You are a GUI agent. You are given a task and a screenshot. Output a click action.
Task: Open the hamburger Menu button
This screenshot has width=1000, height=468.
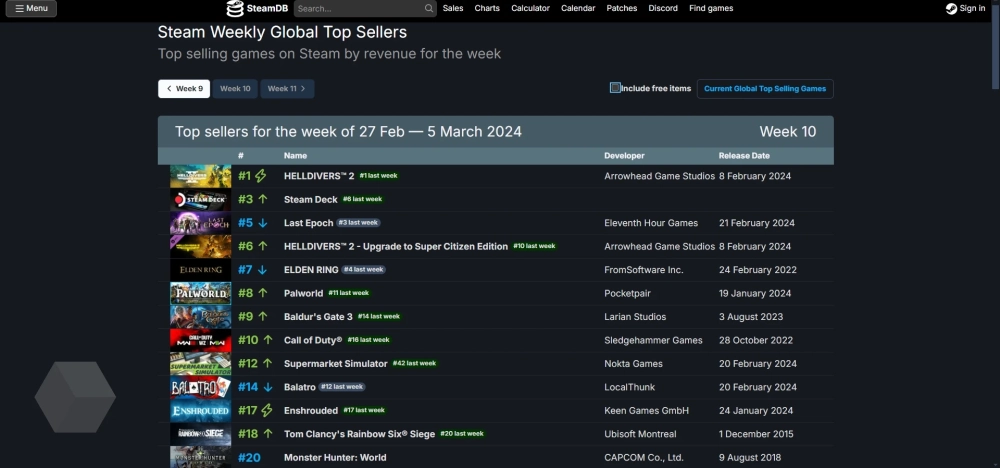tap(31, 9)
